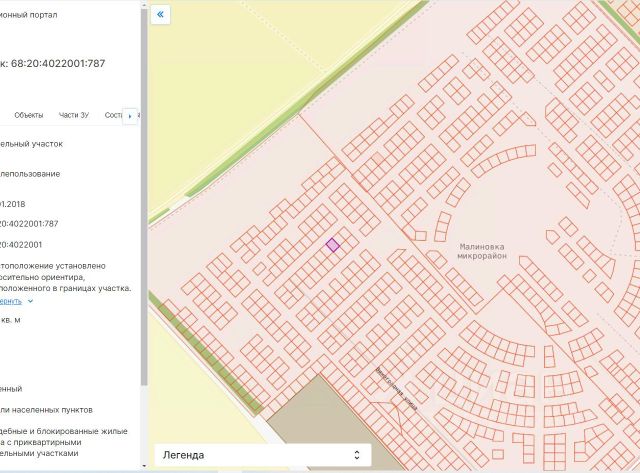The width and height of the screenshot is (640, 473).
Task: Open the Легенда dropdown
Action: tap(260, 455)
